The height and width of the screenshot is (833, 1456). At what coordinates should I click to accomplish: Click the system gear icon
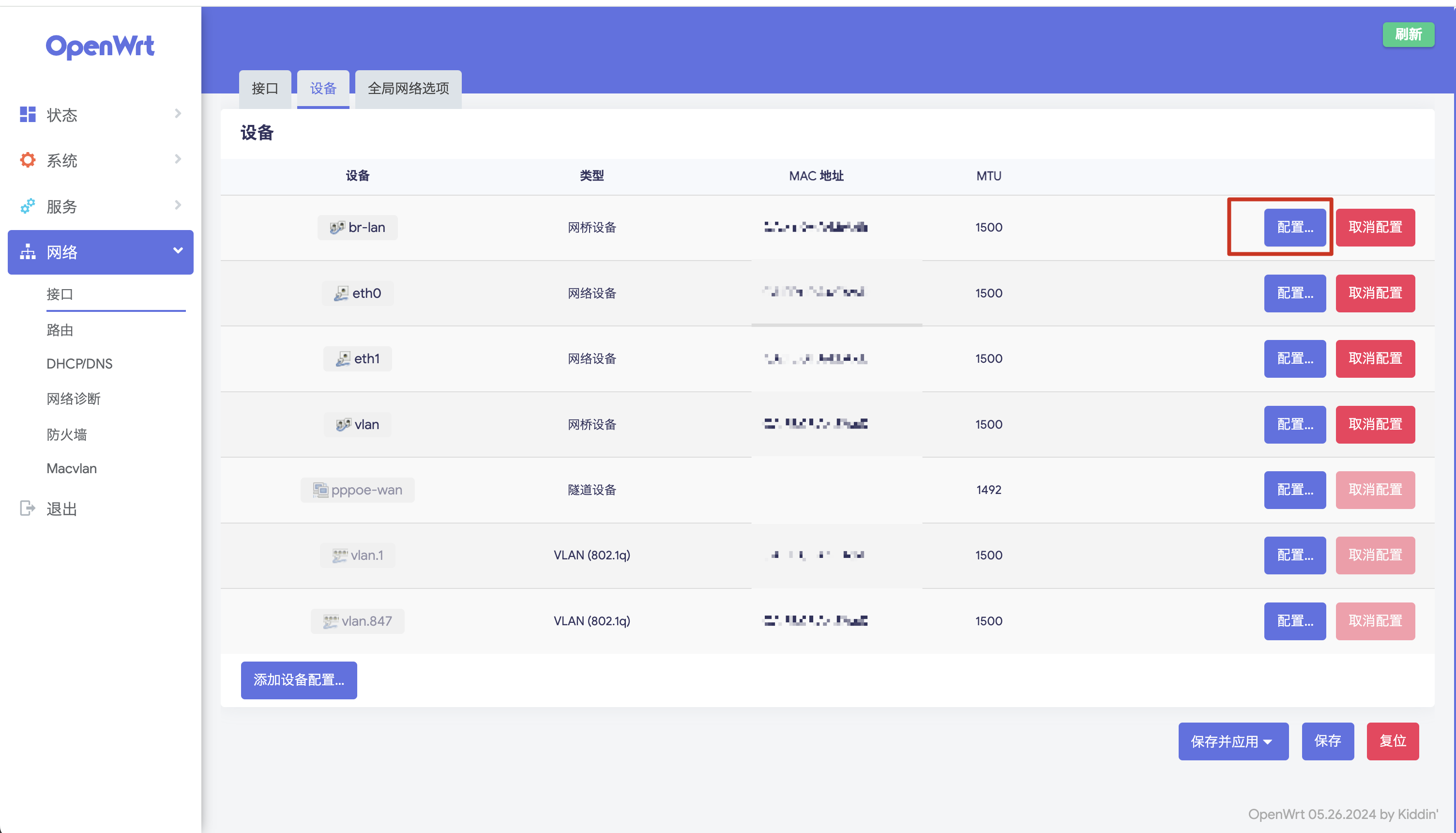pyautogui.click(x=28, y=160)
